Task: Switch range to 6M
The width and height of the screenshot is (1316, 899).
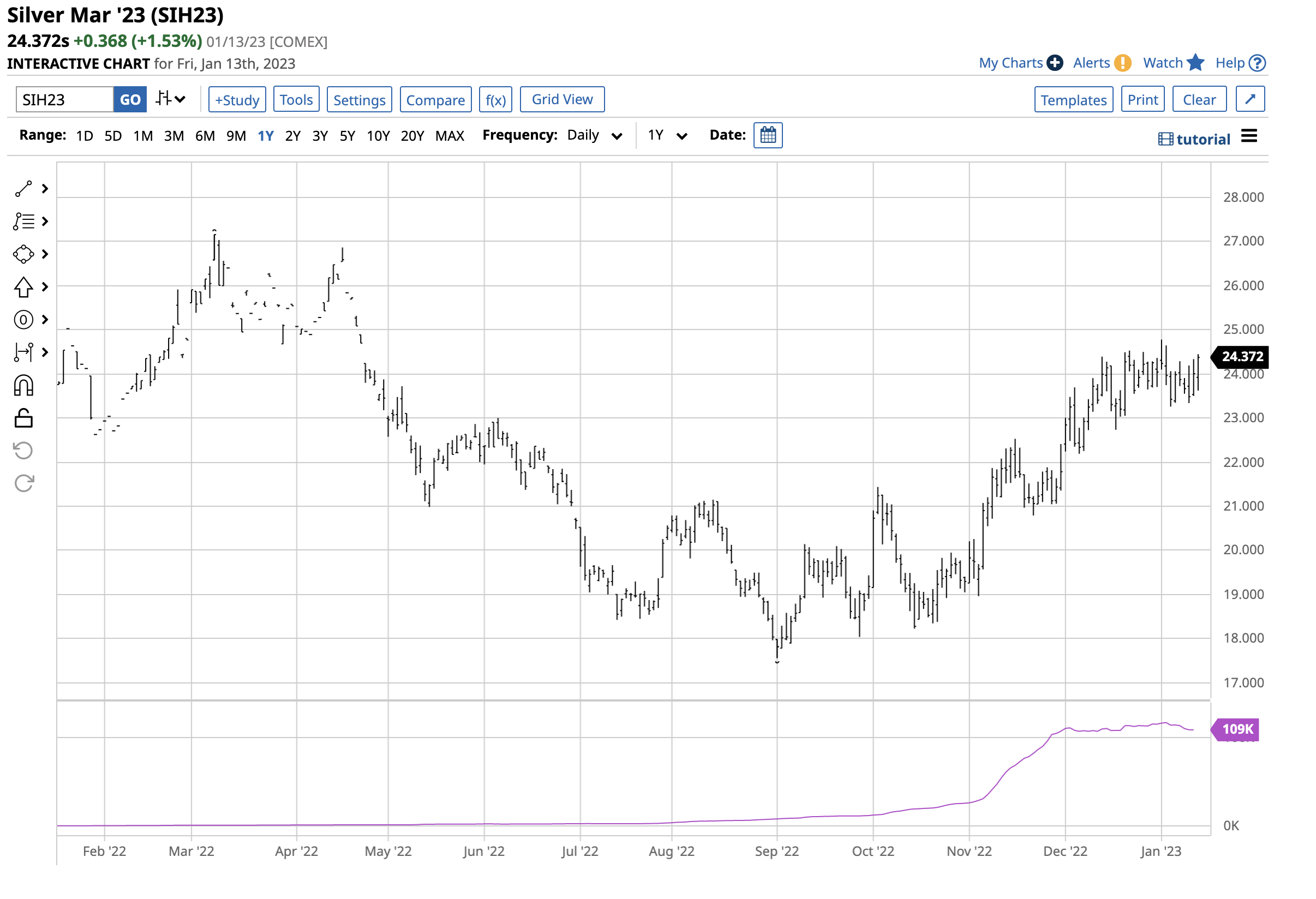Action: point(205,135)
